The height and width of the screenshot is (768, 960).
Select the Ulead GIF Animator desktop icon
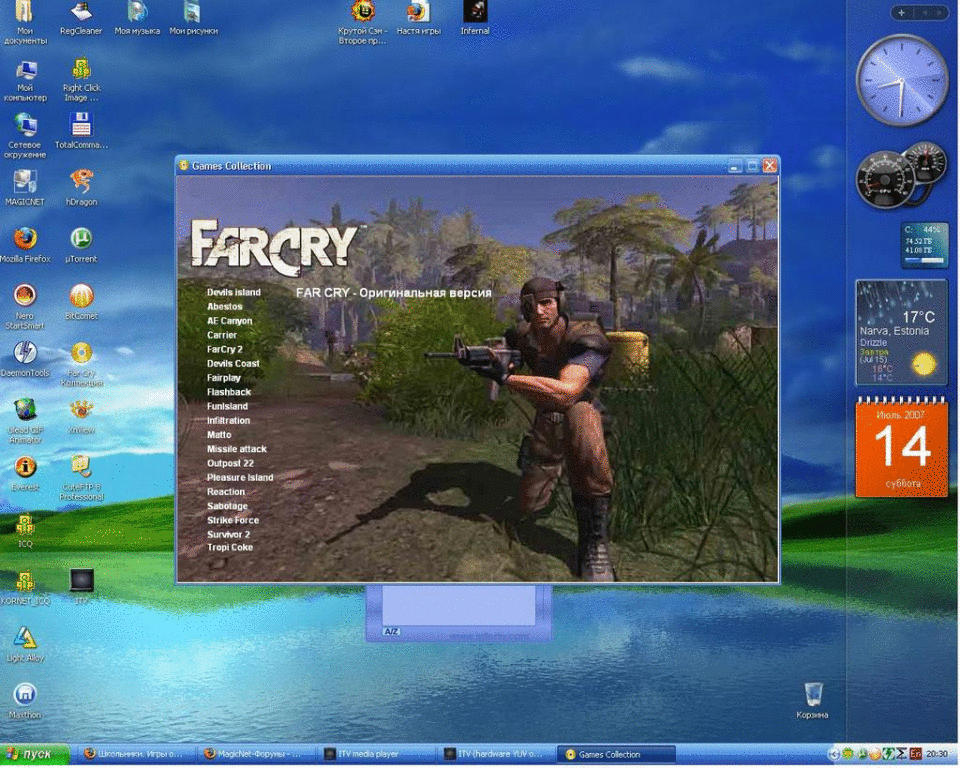point(24,421)
